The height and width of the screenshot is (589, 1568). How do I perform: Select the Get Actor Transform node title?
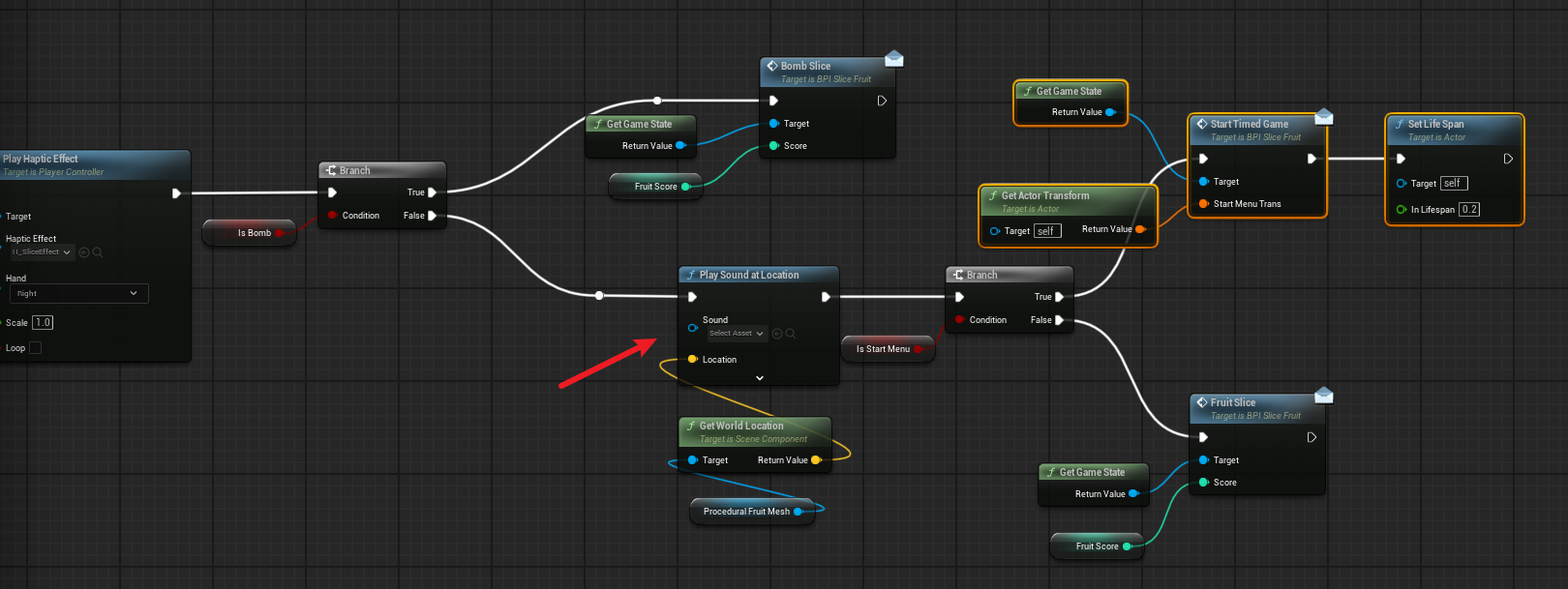point(1045,195)
